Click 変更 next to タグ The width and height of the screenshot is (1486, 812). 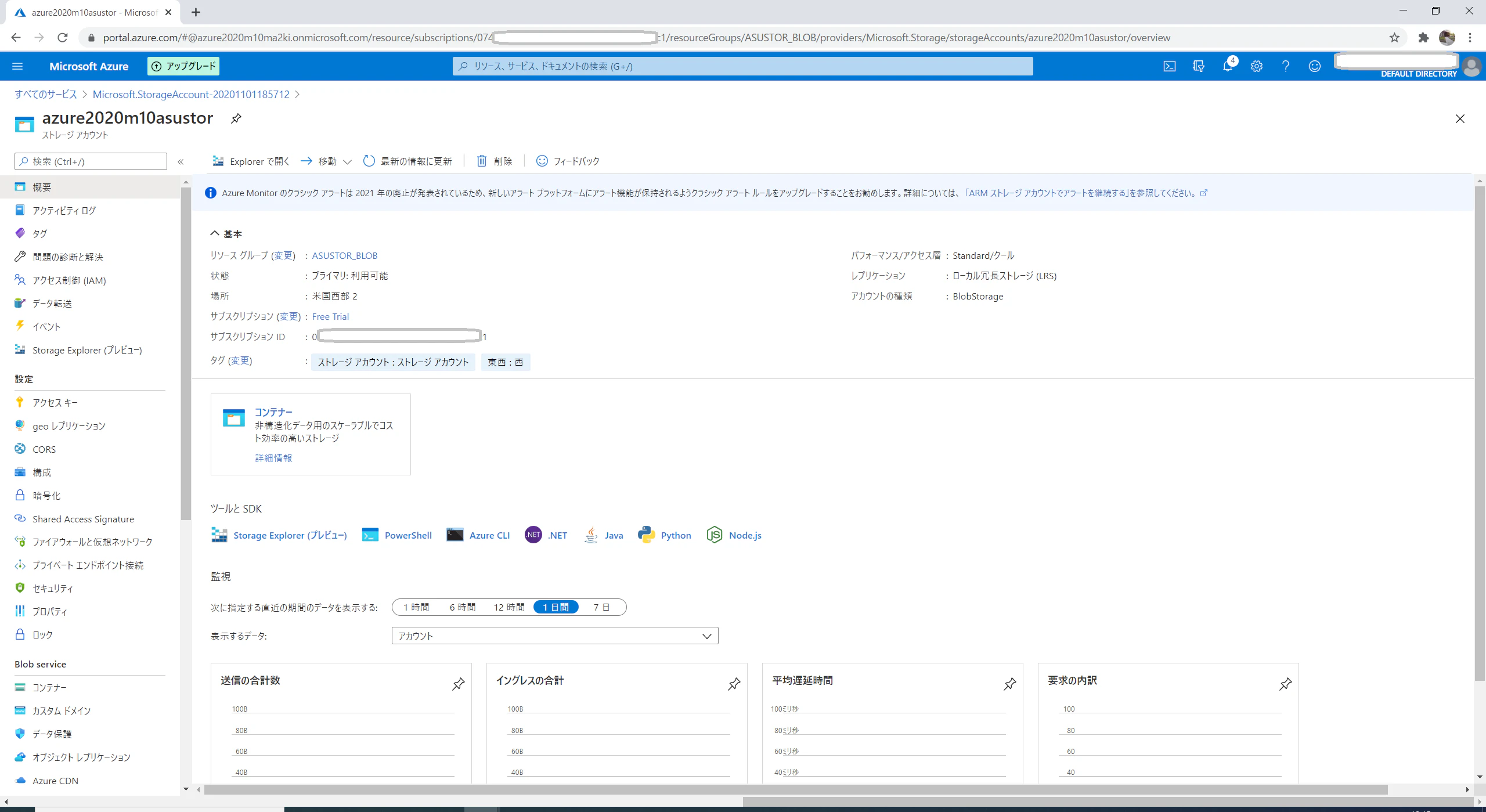(240, 360)
